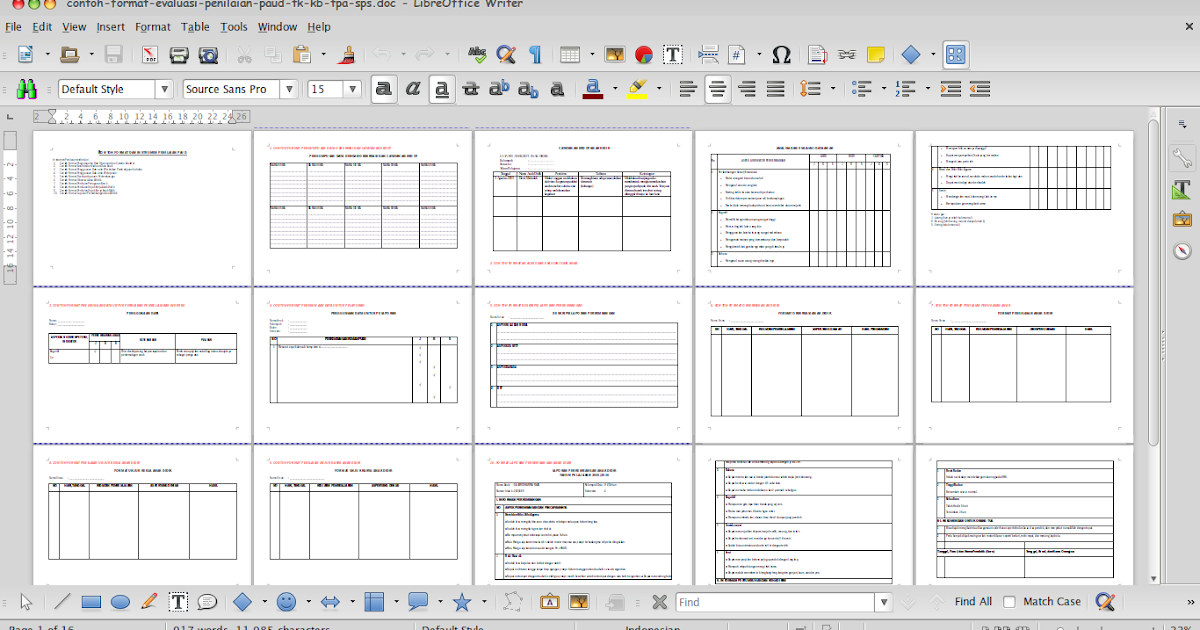Open the Tools menu

tap(234, 27)
